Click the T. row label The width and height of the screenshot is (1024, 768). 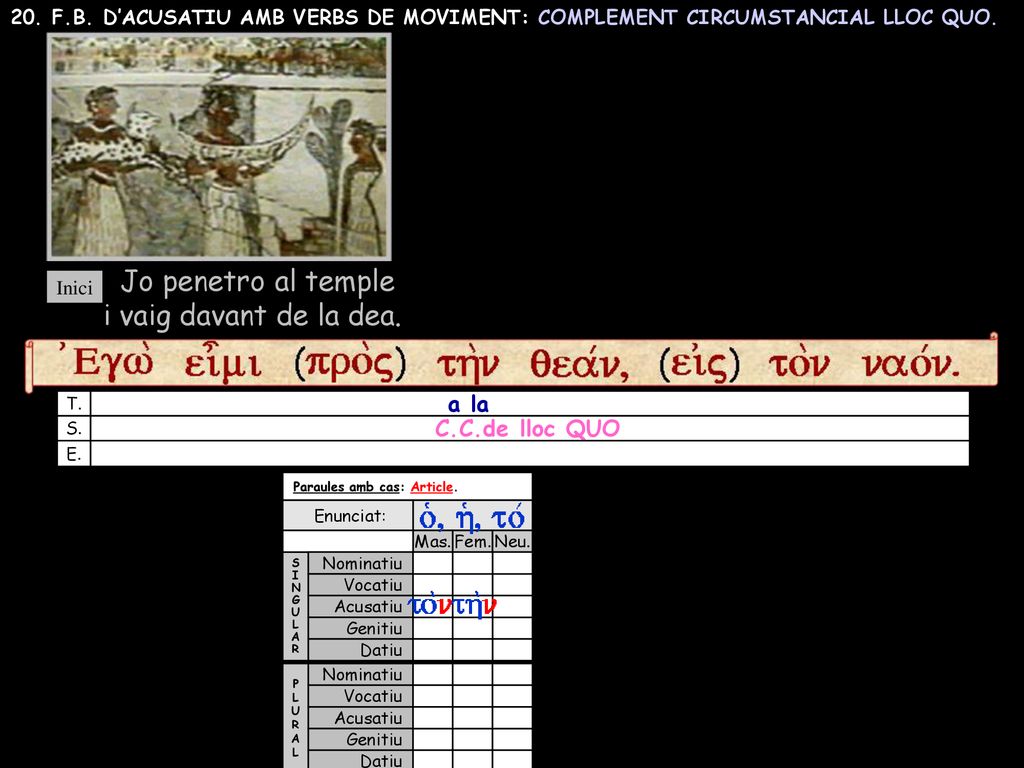click(74, 404)
